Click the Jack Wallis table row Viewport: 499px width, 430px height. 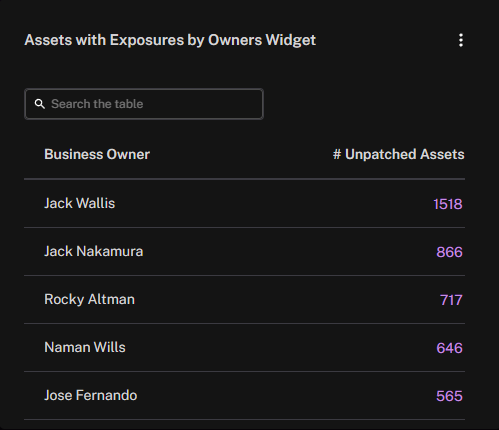click(244, 204)
